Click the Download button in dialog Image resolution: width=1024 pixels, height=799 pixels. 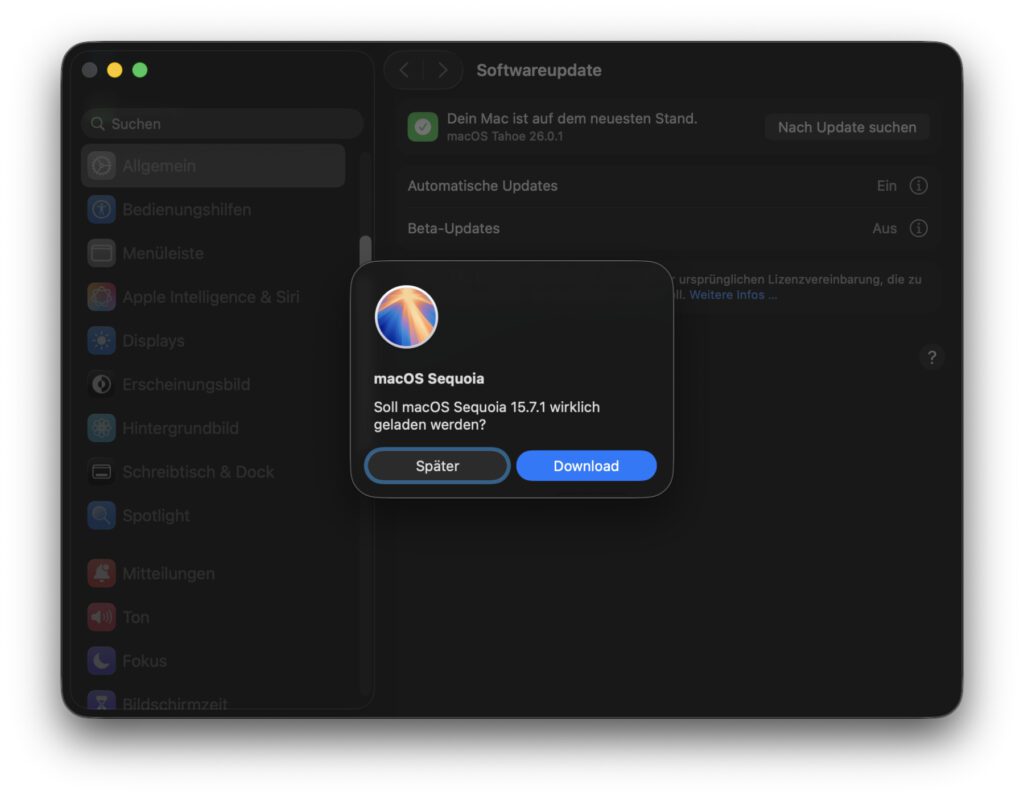coord(586,466)
